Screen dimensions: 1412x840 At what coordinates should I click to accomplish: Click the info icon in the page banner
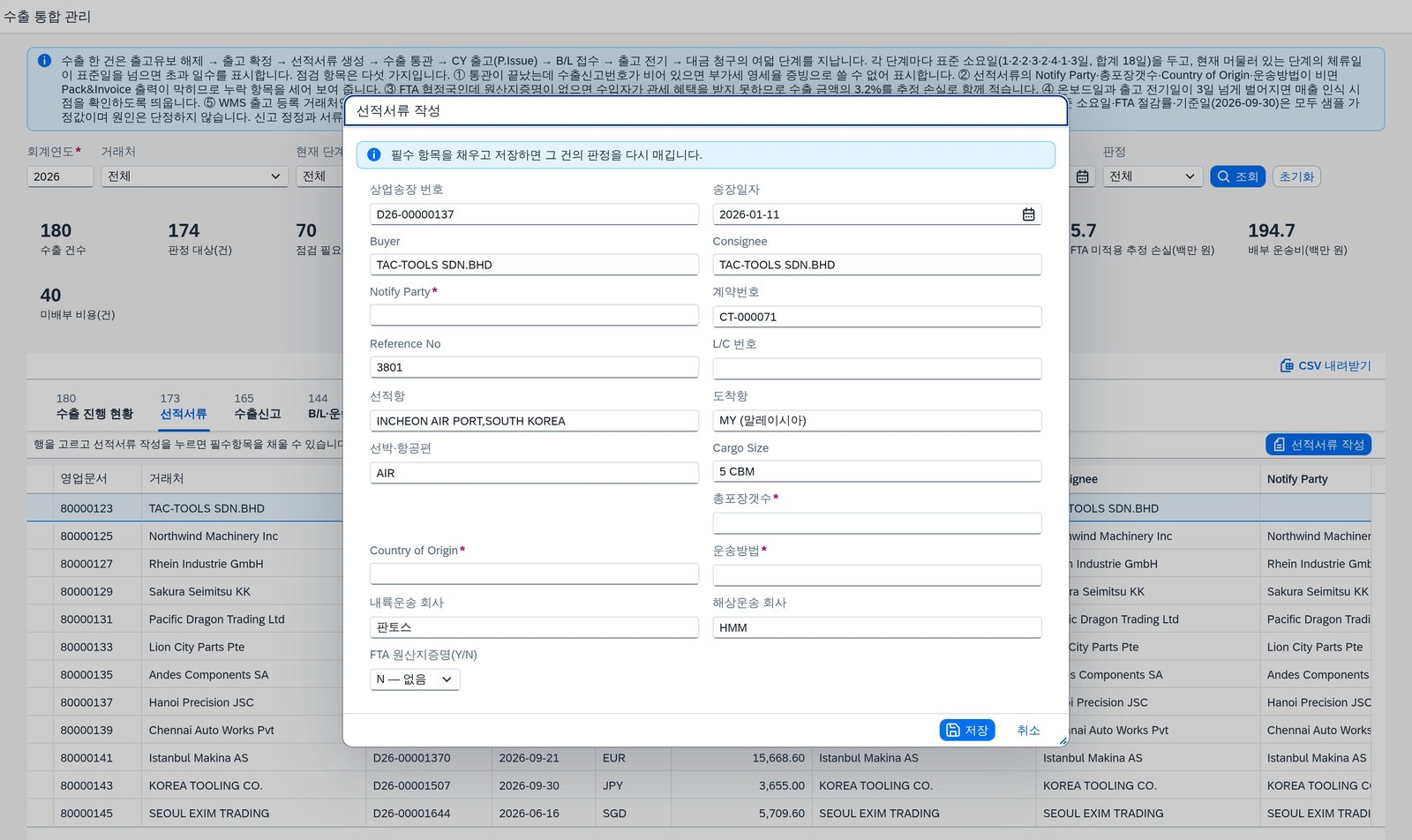[x=44, y=61]
